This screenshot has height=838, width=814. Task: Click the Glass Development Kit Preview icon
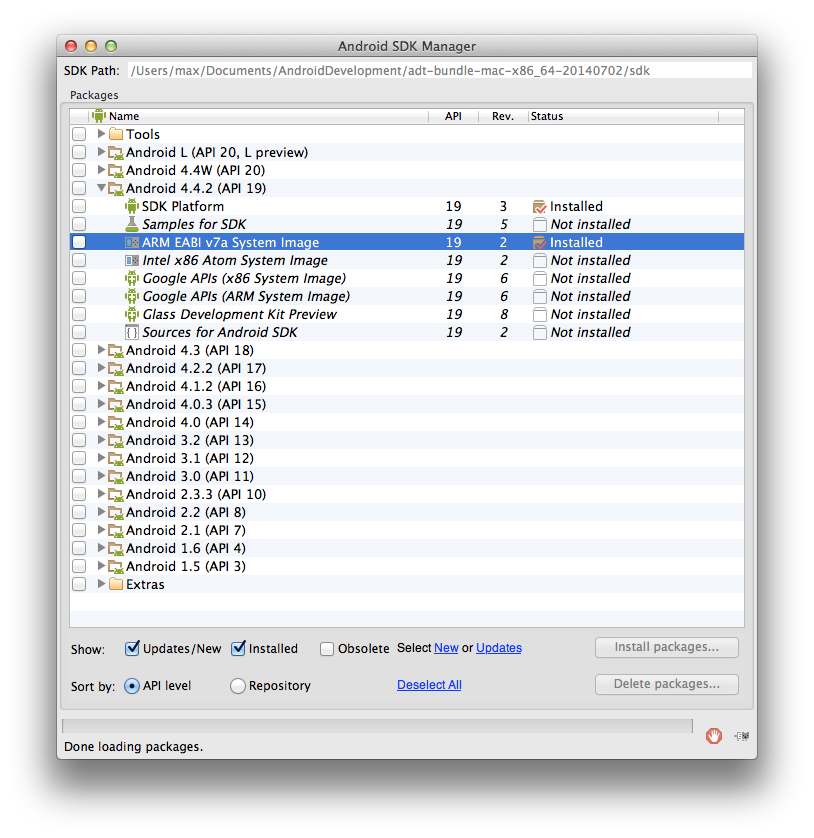click(131, 314)
